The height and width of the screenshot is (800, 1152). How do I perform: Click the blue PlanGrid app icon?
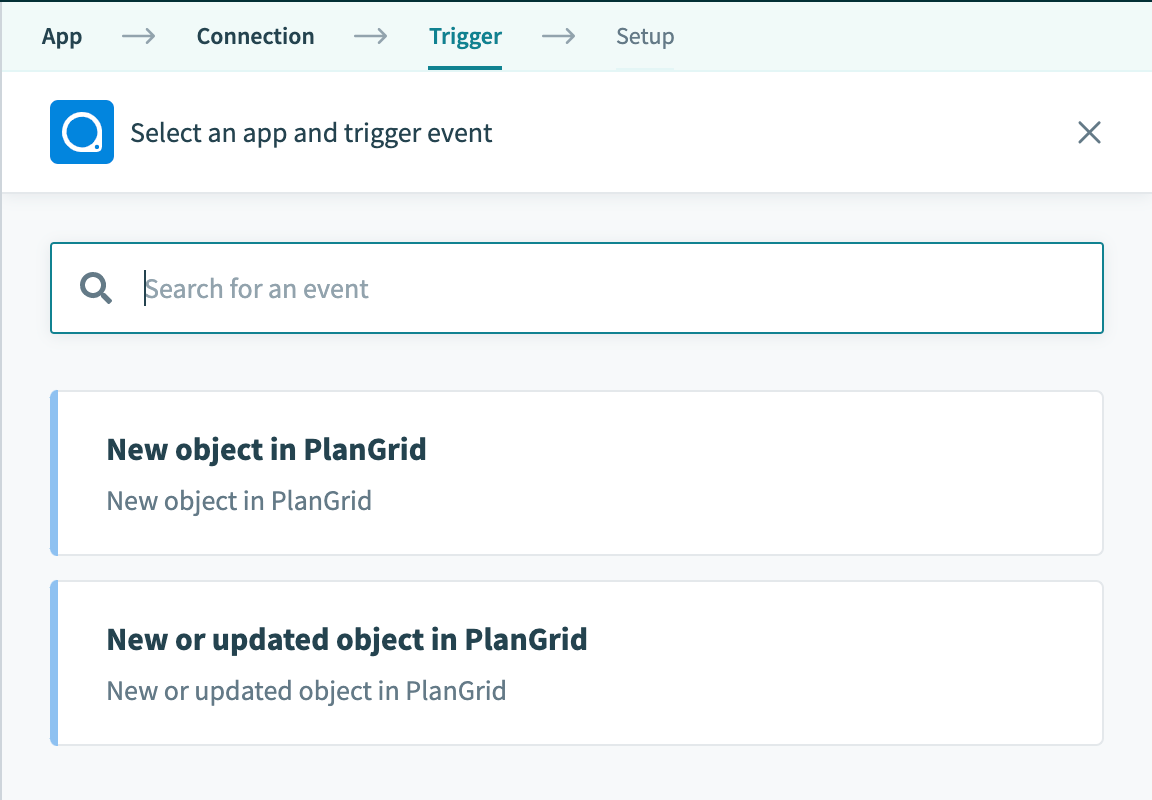tap(82, 132)
